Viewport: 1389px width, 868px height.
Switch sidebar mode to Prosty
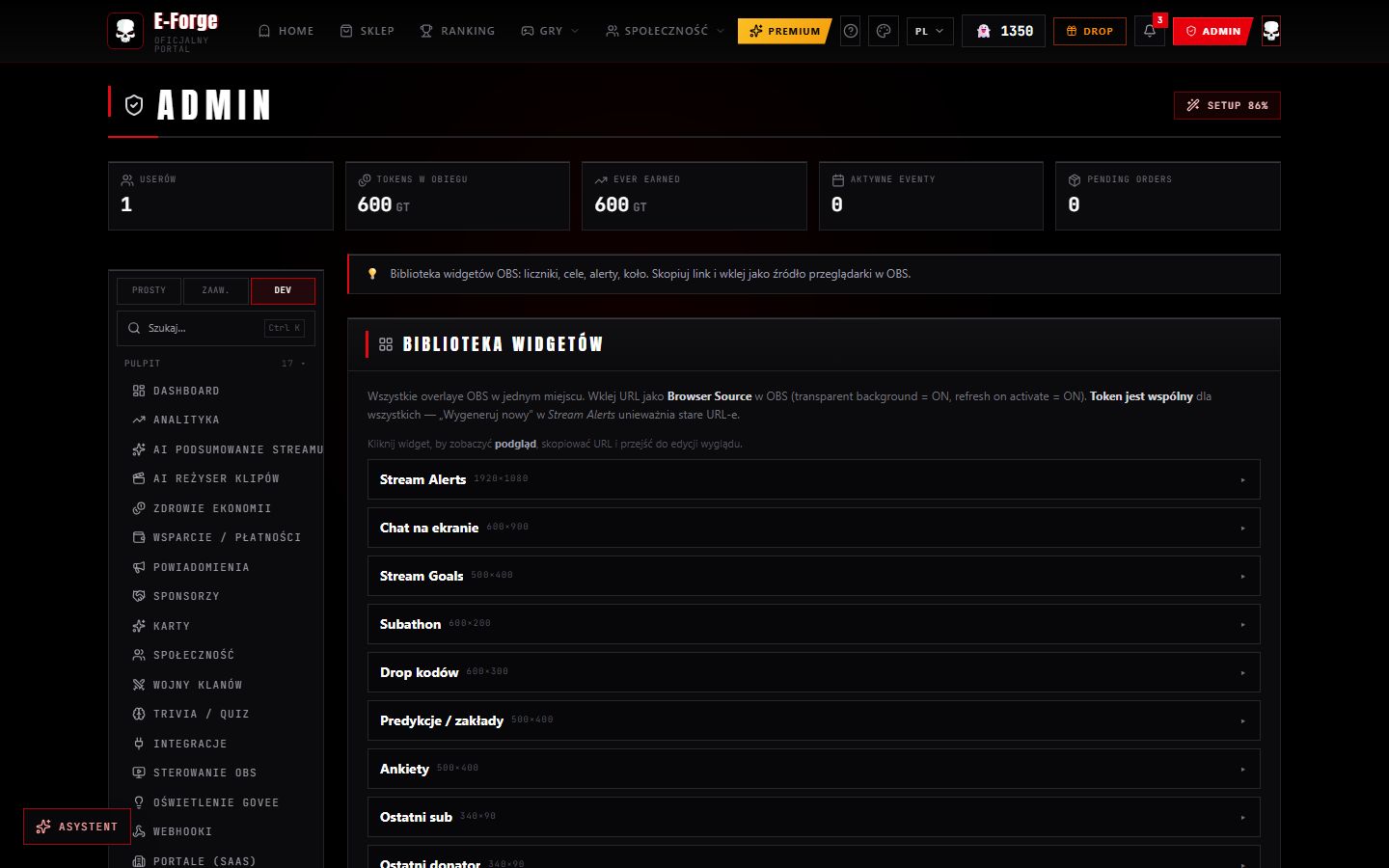pyautogui.click(x=149, y=290)
